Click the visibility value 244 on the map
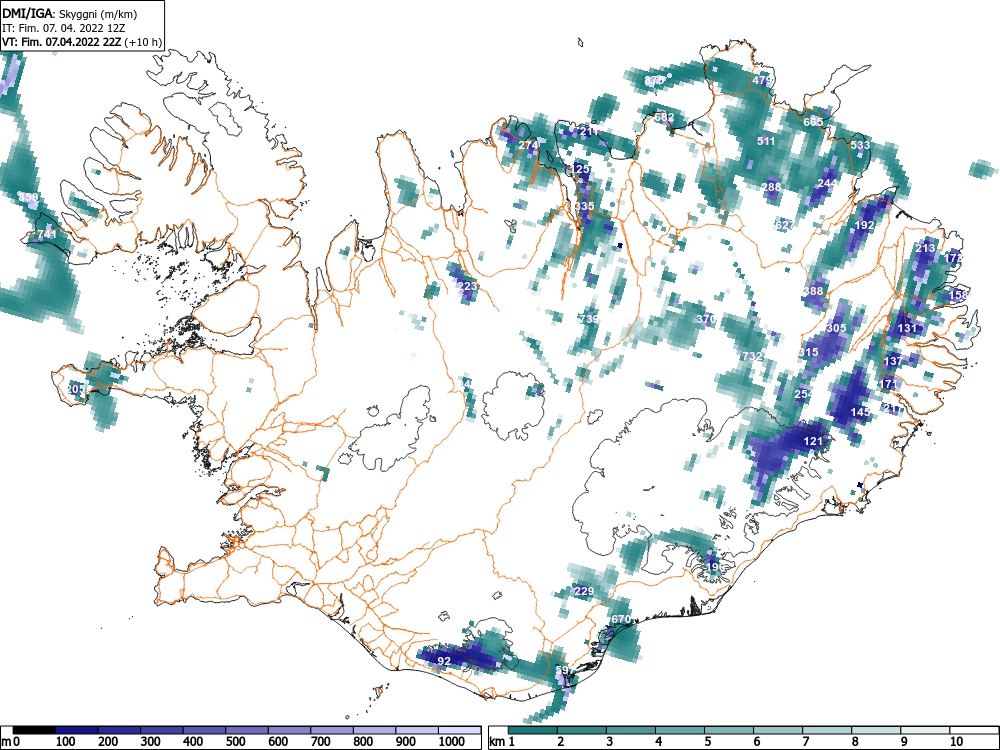The image size is (1000, 750). (827, 183)
